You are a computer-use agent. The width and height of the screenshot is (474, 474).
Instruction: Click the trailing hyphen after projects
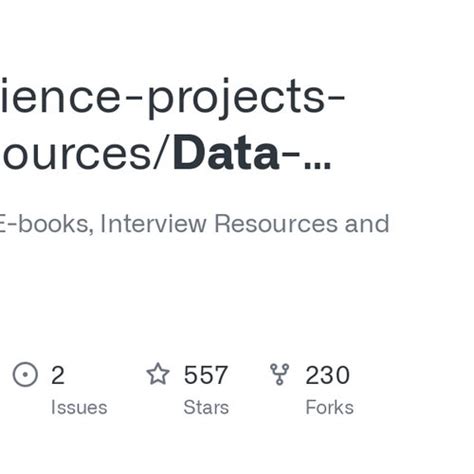(335, 97)
